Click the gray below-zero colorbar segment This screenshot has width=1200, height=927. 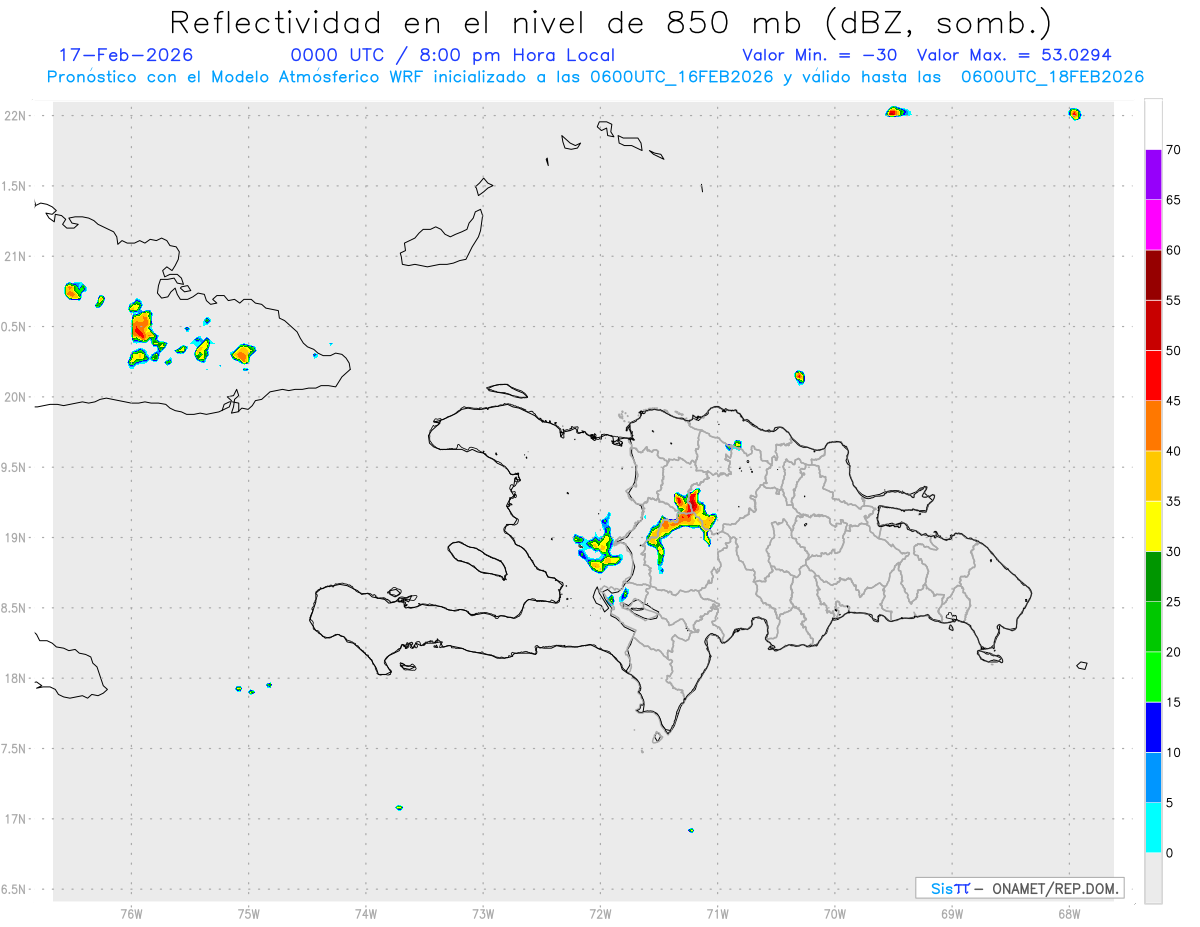coord(1153,878)
